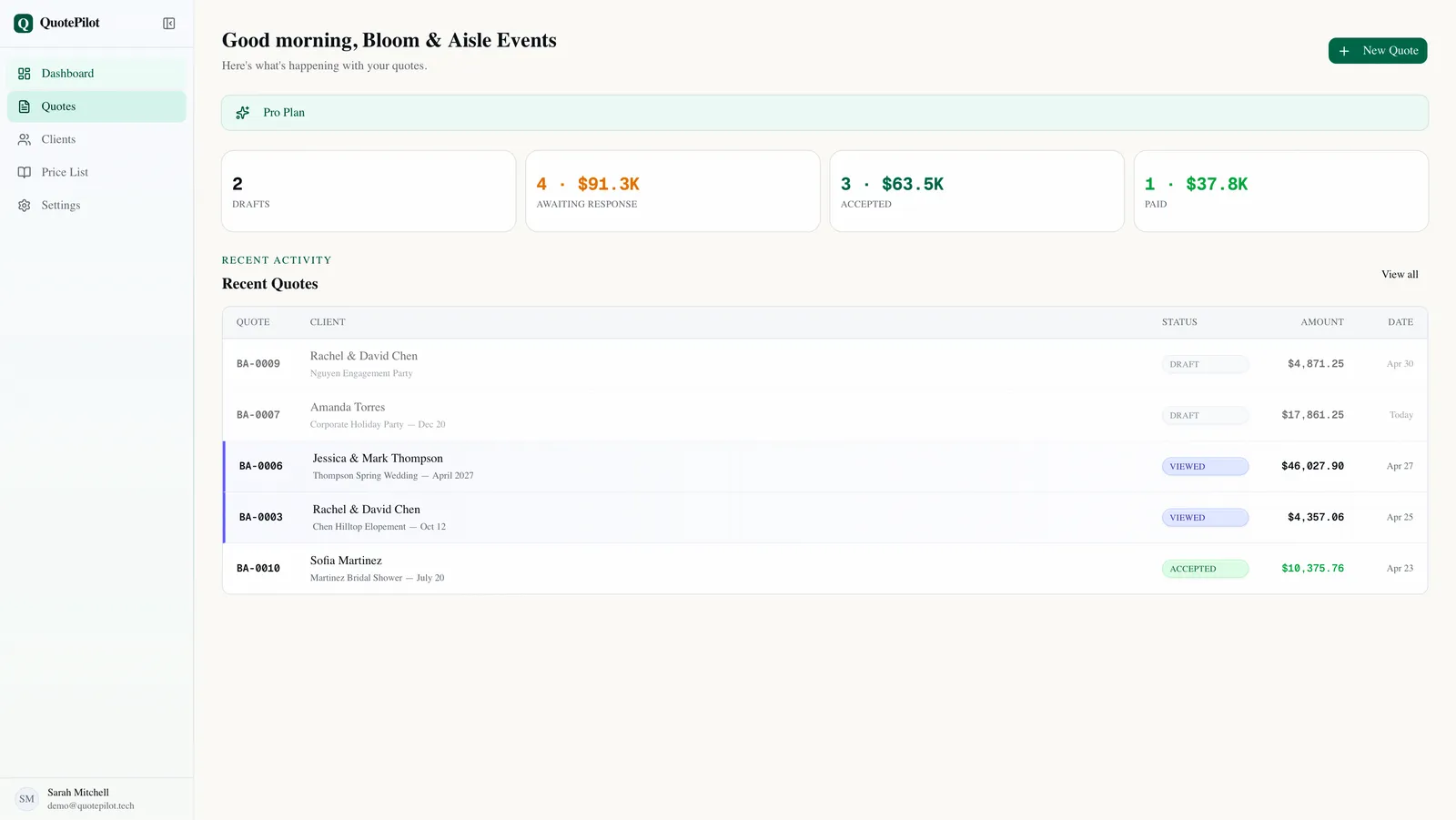The width and height of the screenshot is (1456, 820).
Task: Click amount $4,357.06
Action: 1316,517
